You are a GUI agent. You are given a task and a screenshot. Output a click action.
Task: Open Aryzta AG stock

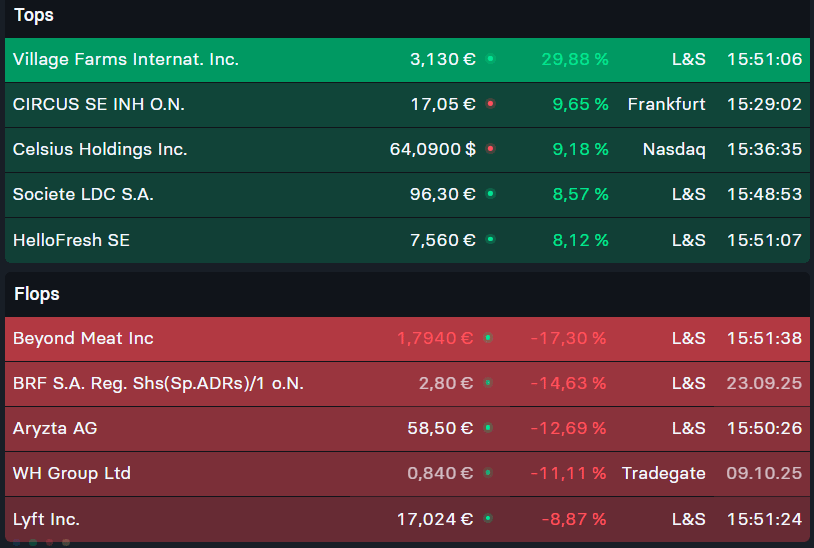55,429
